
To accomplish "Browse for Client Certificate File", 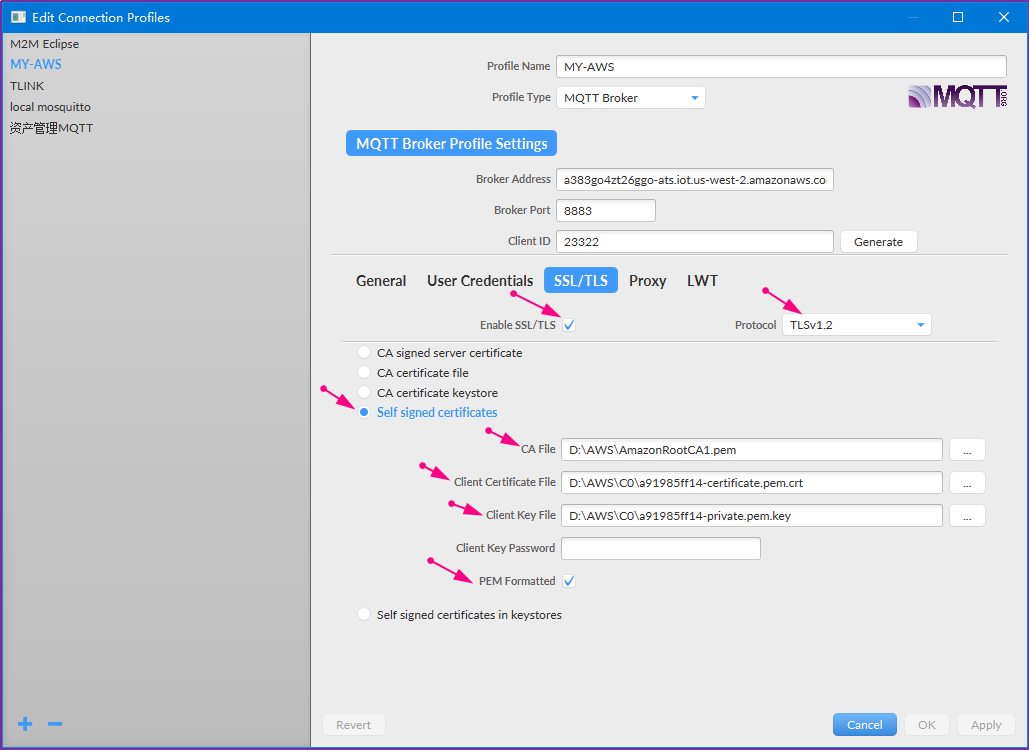I will [967, 483].
